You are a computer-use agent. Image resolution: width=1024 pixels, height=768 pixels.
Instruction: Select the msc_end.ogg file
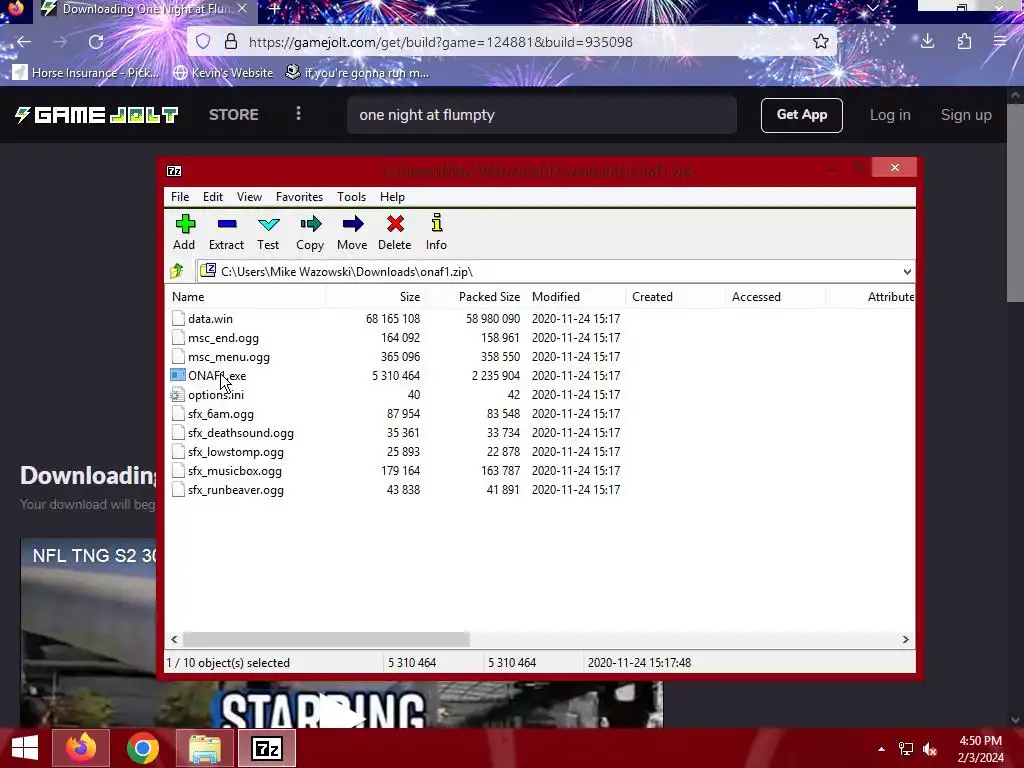click(223, 338)
